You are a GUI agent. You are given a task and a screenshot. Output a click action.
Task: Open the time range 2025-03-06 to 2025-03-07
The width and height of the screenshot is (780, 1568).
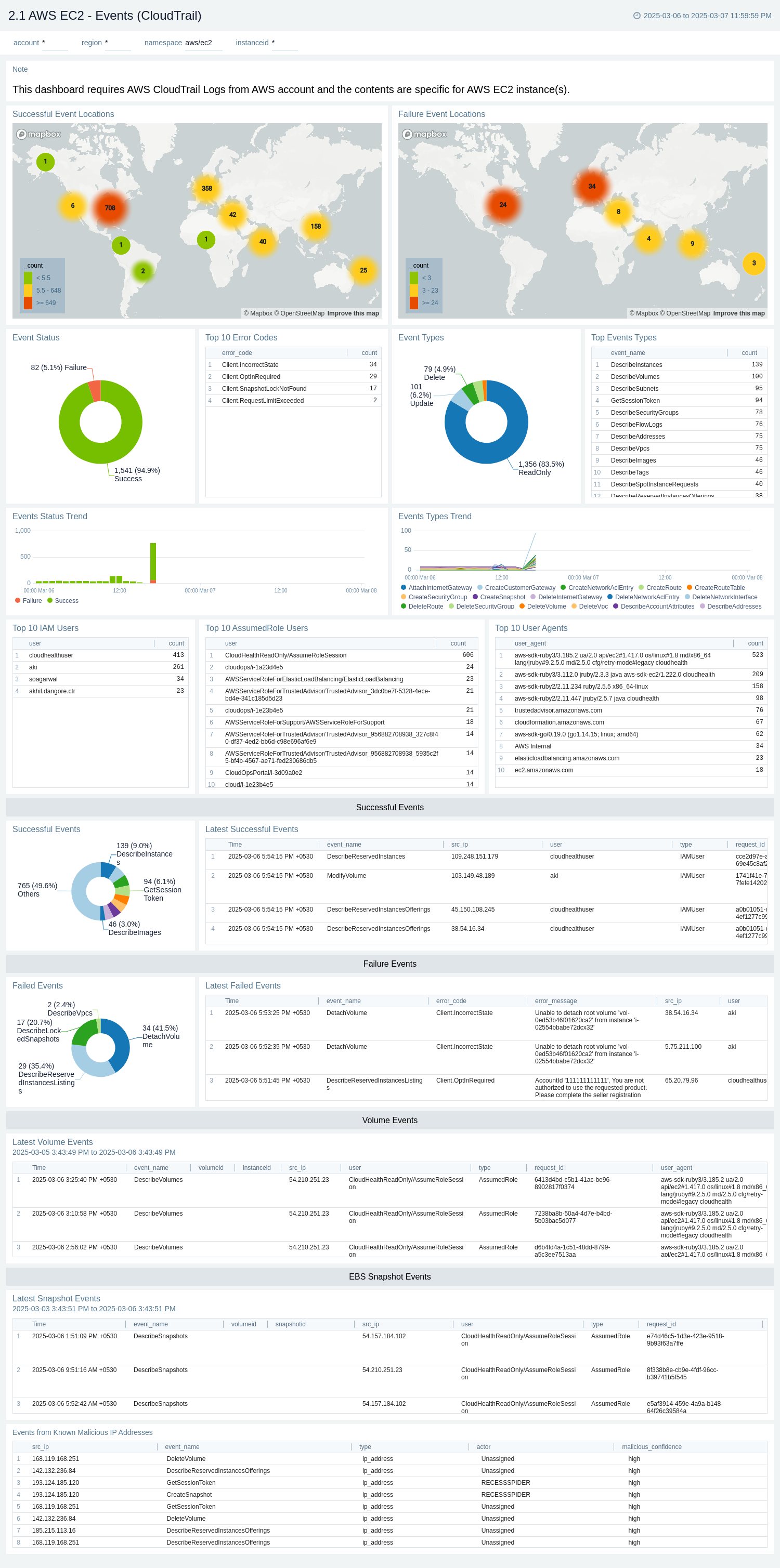[x=707, y=16]
